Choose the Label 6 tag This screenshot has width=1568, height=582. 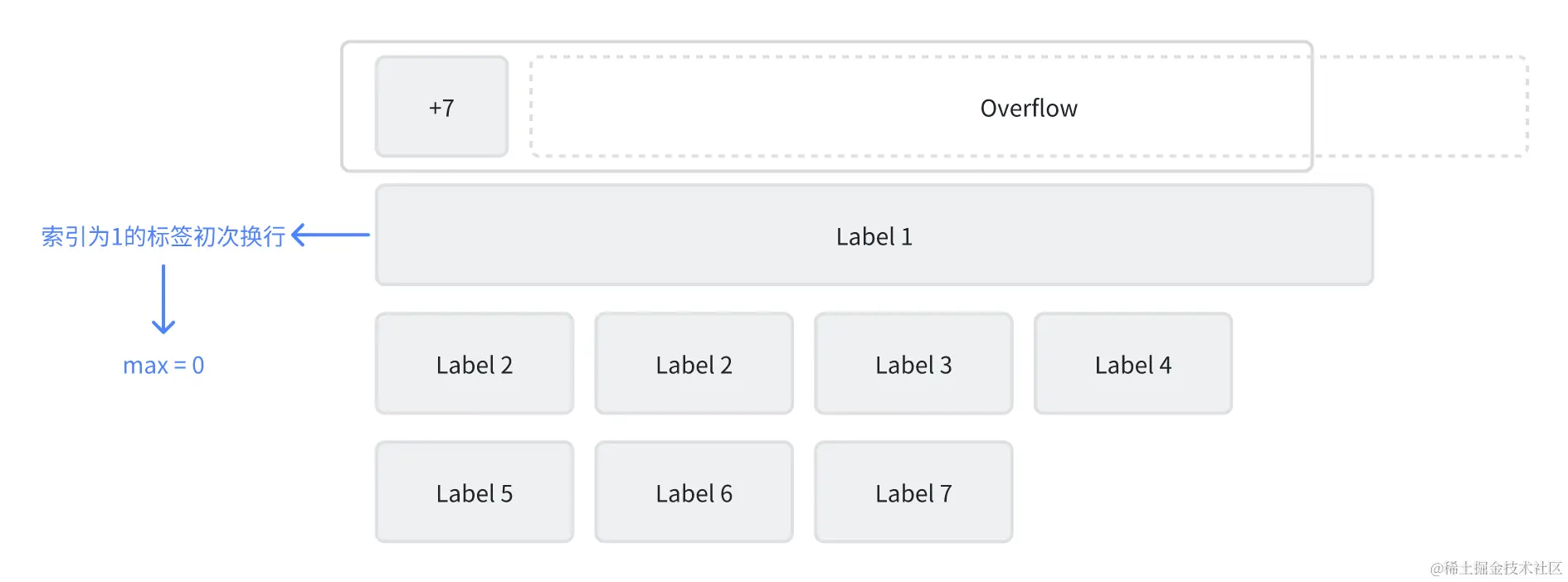(694, 493)
